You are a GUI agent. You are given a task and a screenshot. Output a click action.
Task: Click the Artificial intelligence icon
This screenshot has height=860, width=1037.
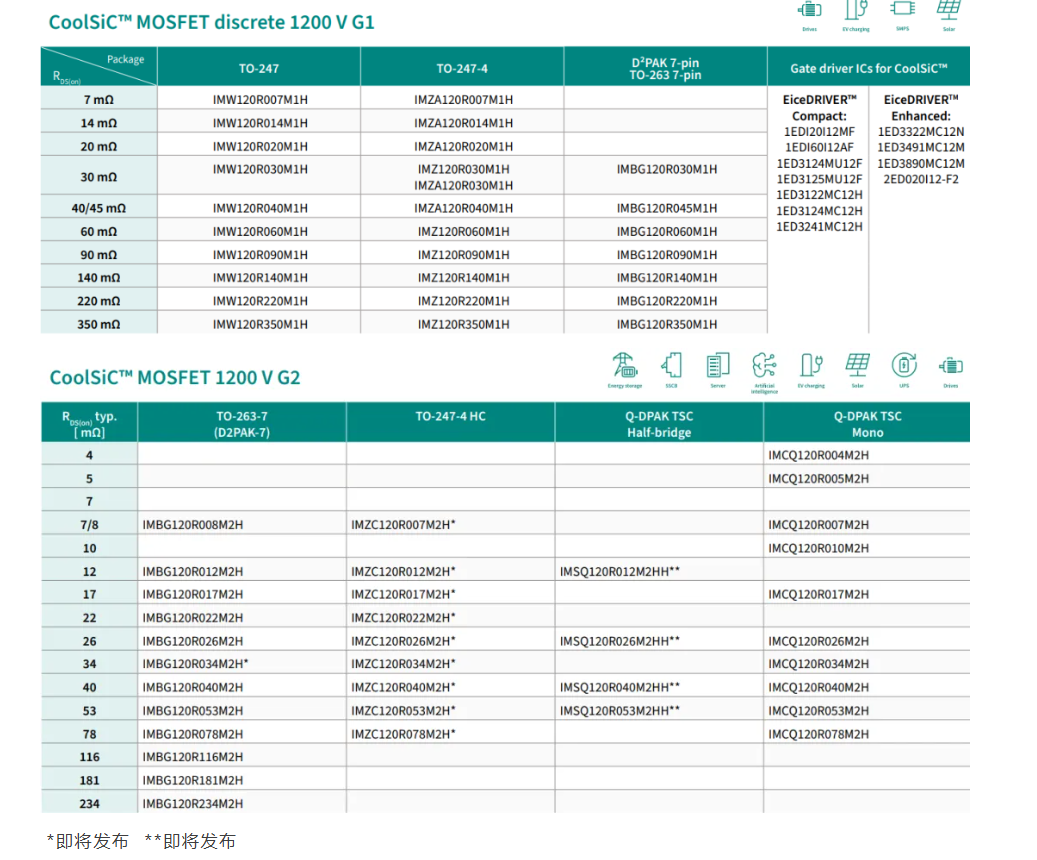(x=764, y=366)
